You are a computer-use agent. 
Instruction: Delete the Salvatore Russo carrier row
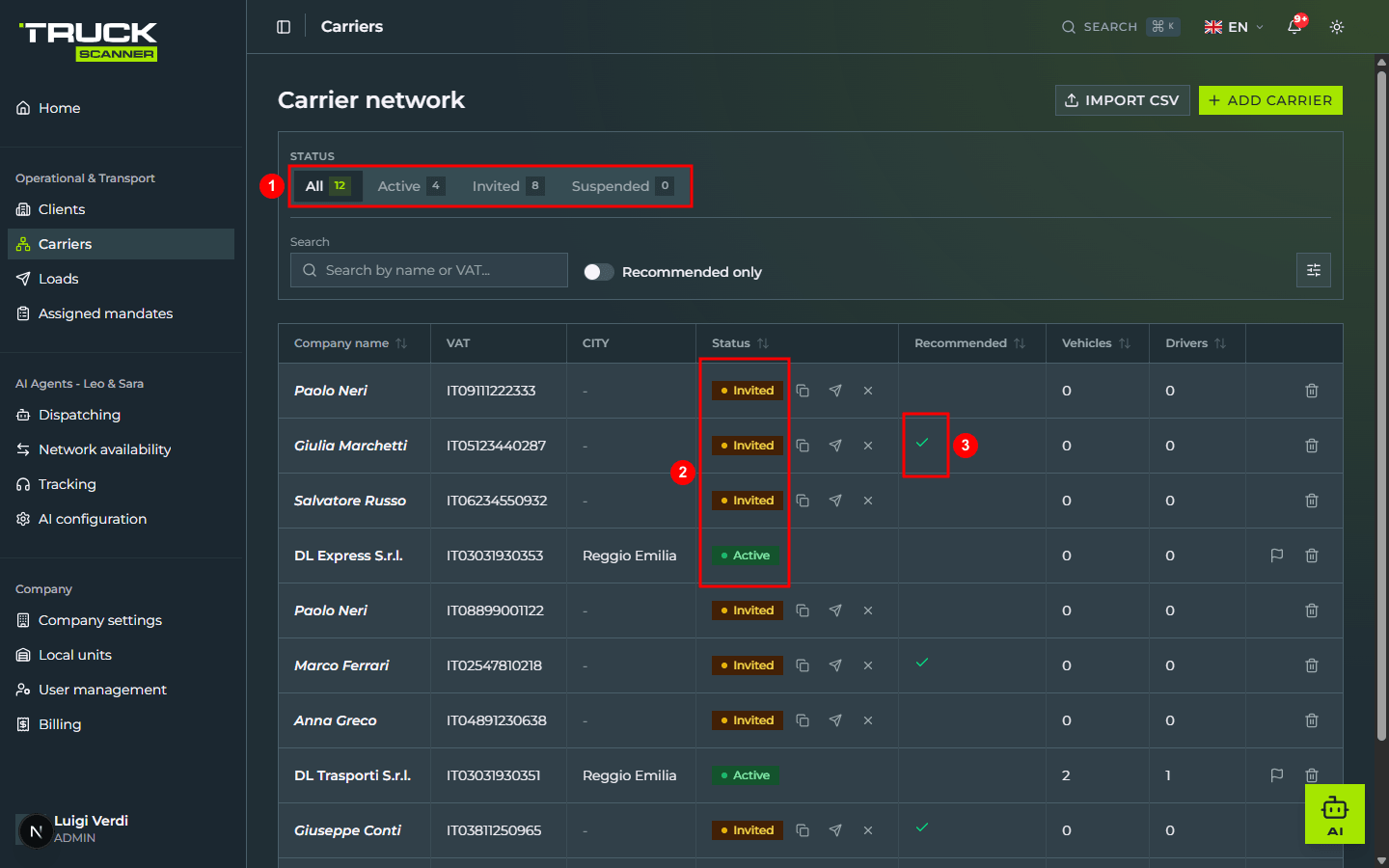[x=1312, y=501]
